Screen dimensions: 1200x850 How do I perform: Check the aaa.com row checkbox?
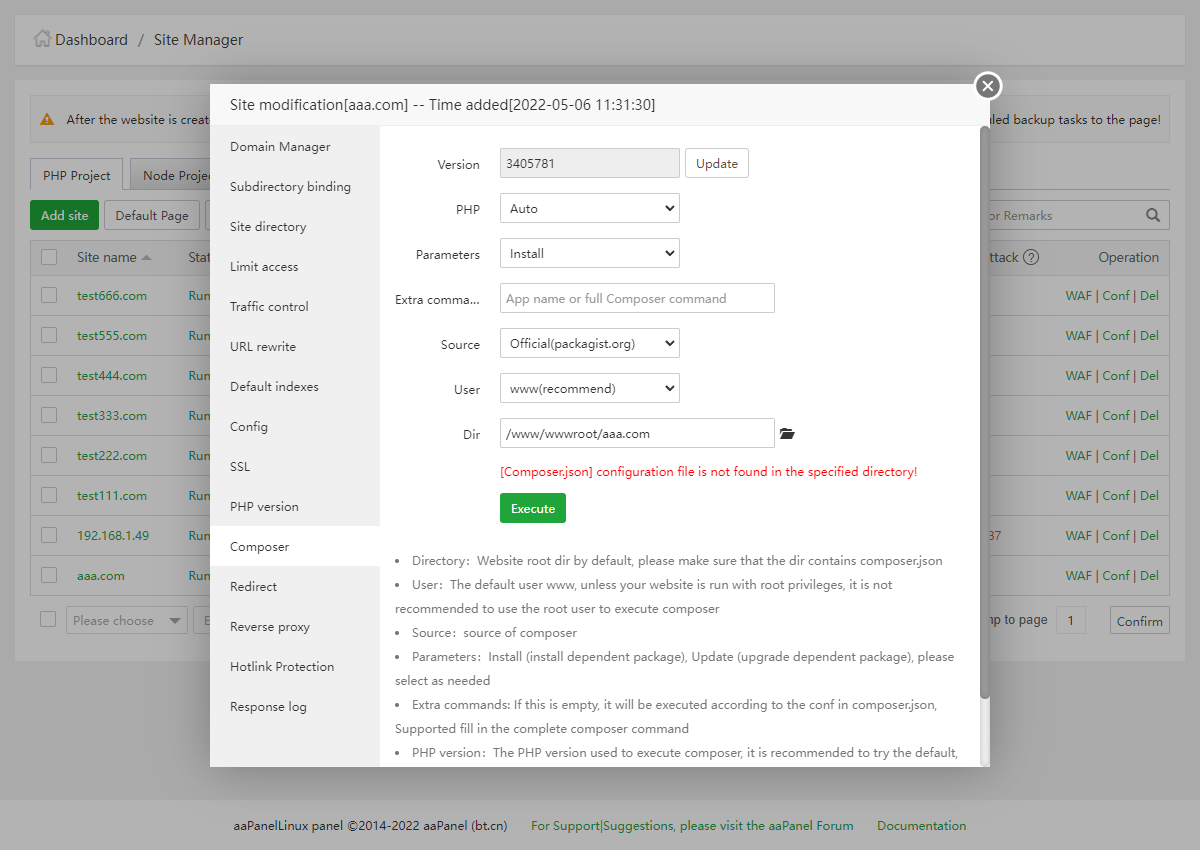coord(49,575)
